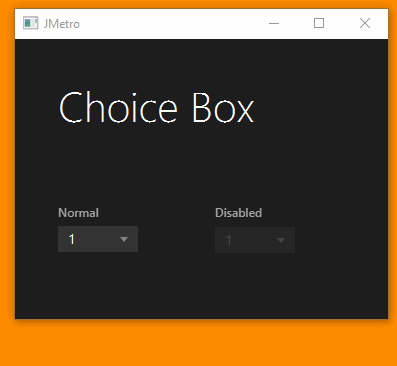
Task: Click the Choice Box heading text
Action: [x=156, y=108]
